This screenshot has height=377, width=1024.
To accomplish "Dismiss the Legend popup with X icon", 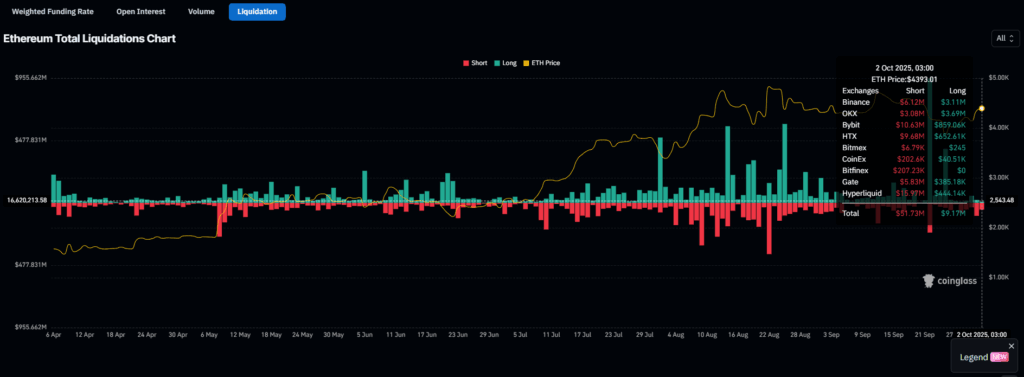I will click(1012, 346).
